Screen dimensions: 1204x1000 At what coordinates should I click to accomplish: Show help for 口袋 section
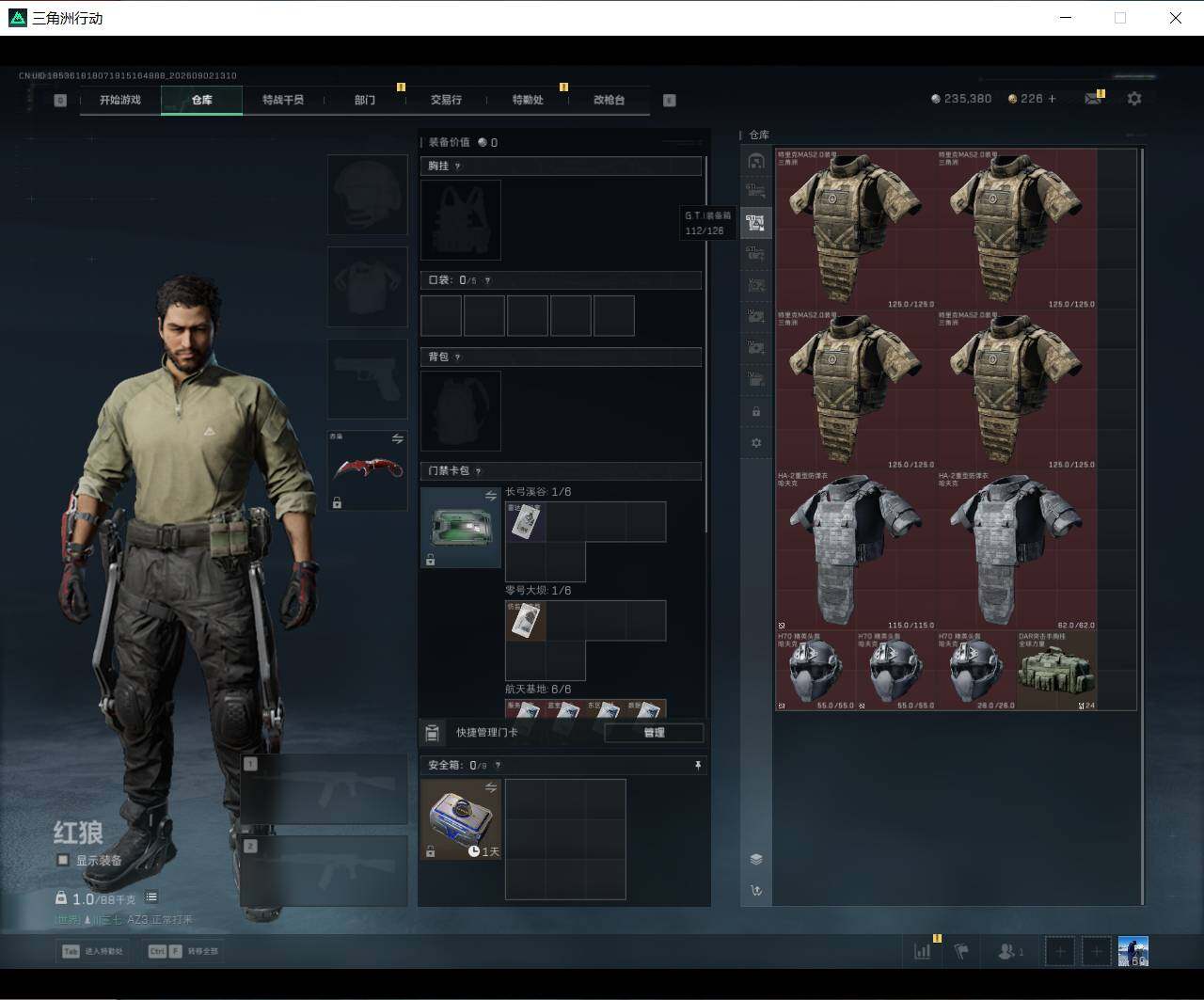click(486, 280)
